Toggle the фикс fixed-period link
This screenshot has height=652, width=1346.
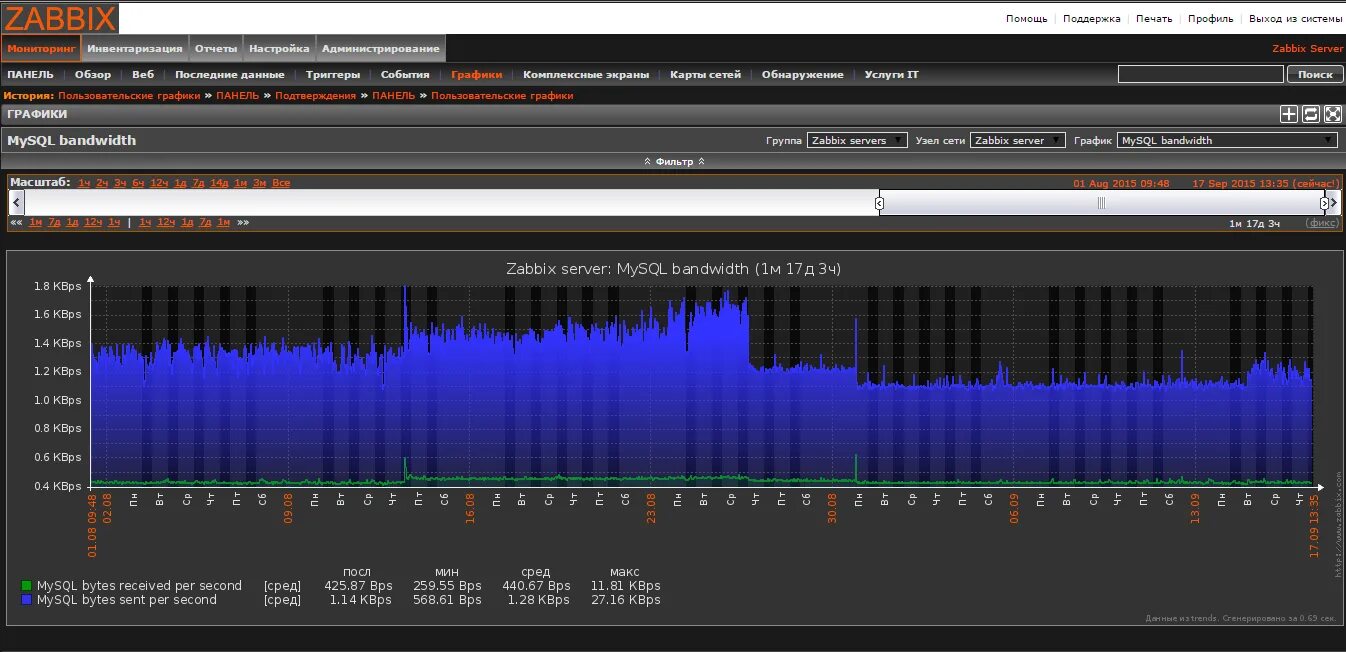1323,223
